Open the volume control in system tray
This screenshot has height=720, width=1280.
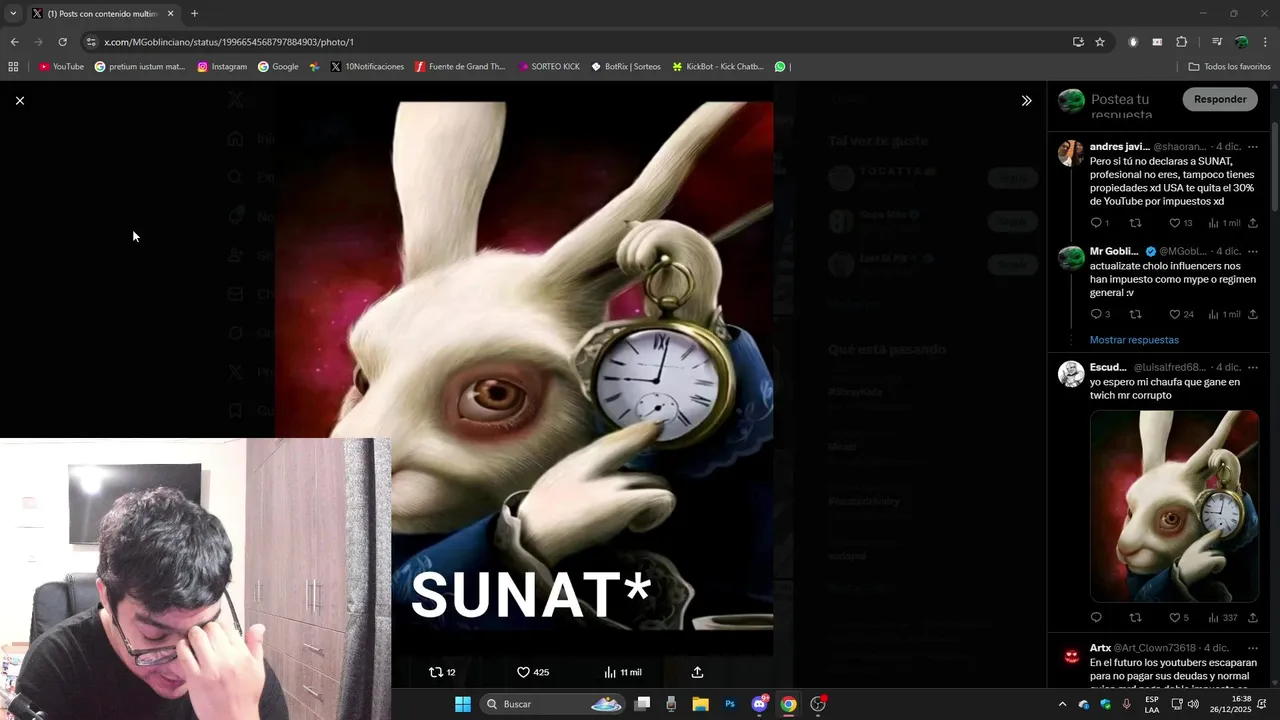tap(1193, 704)
